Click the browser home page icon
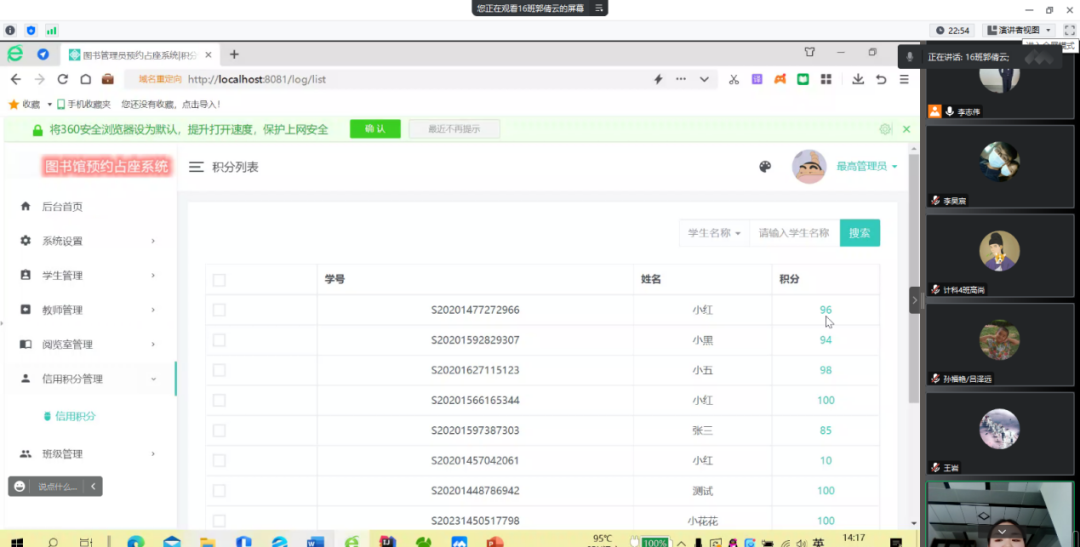1080x547 pixels. click(x=85, y=79)
